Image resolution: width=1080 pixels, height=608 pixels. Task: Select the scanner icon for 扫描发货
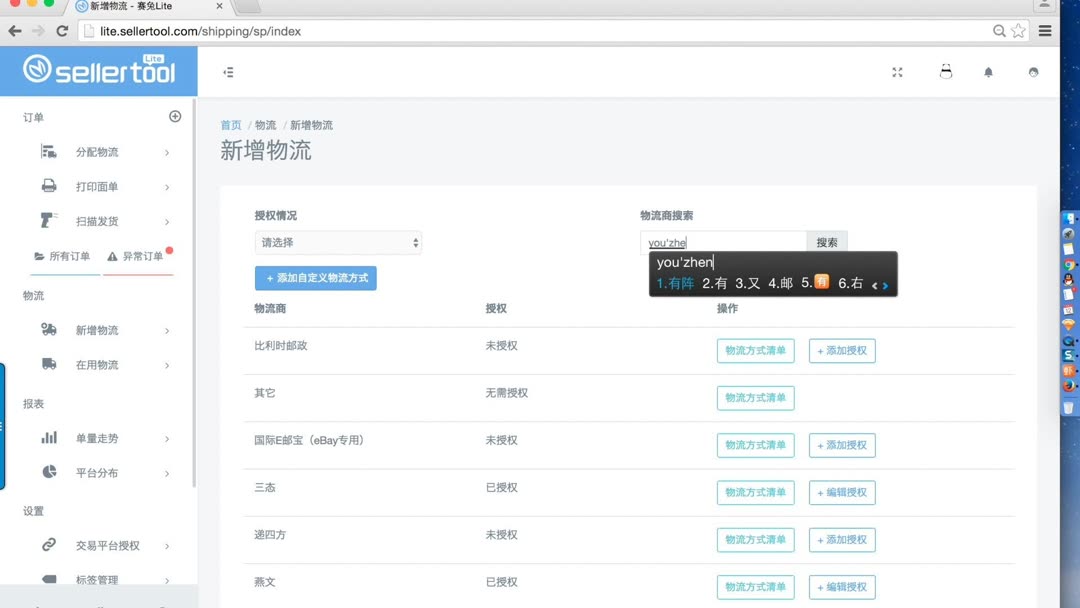[48, 221]
